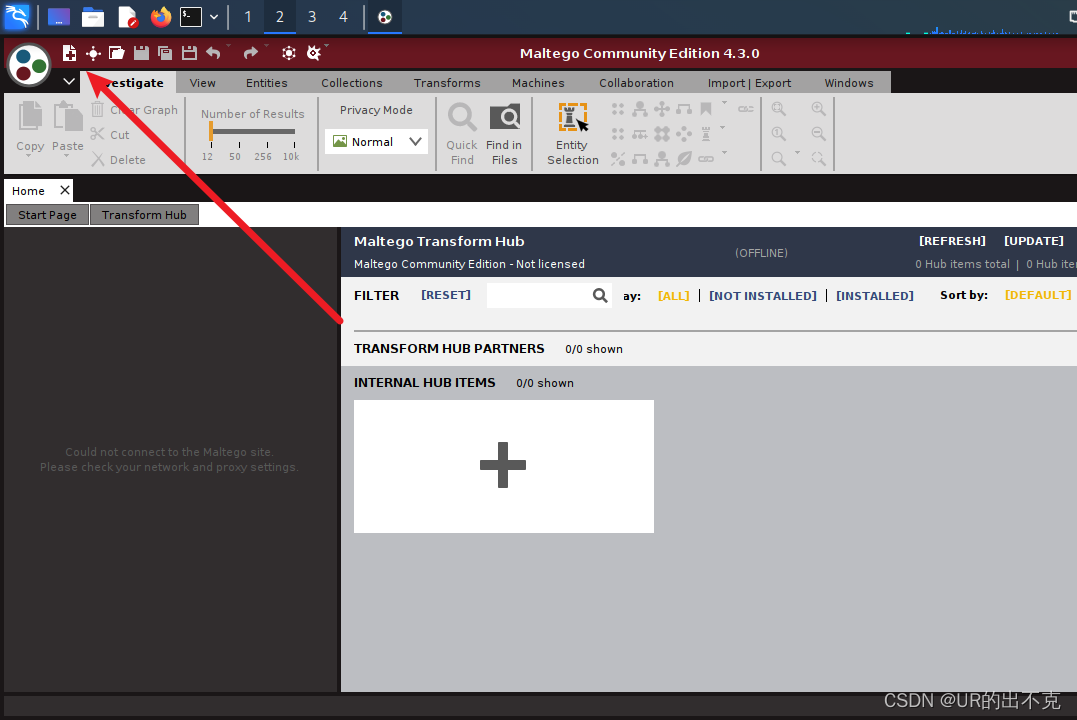
Task: Click the zoom out magnifier icon
Action: click(819, 133)
